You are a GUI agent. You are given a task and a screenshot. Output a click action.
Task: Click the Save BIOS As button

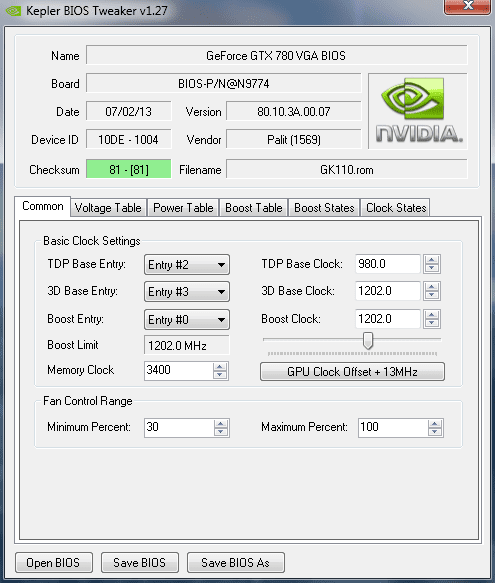(x=235, y=563)
